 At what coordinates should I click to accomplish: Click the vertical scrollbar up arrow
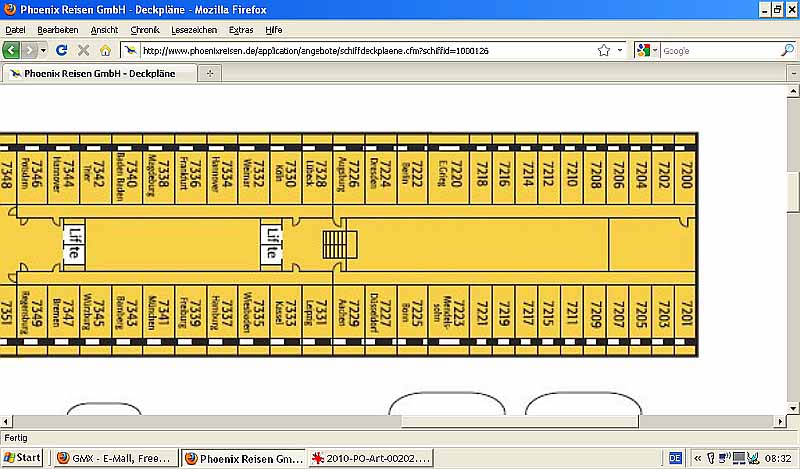[793, 91]
